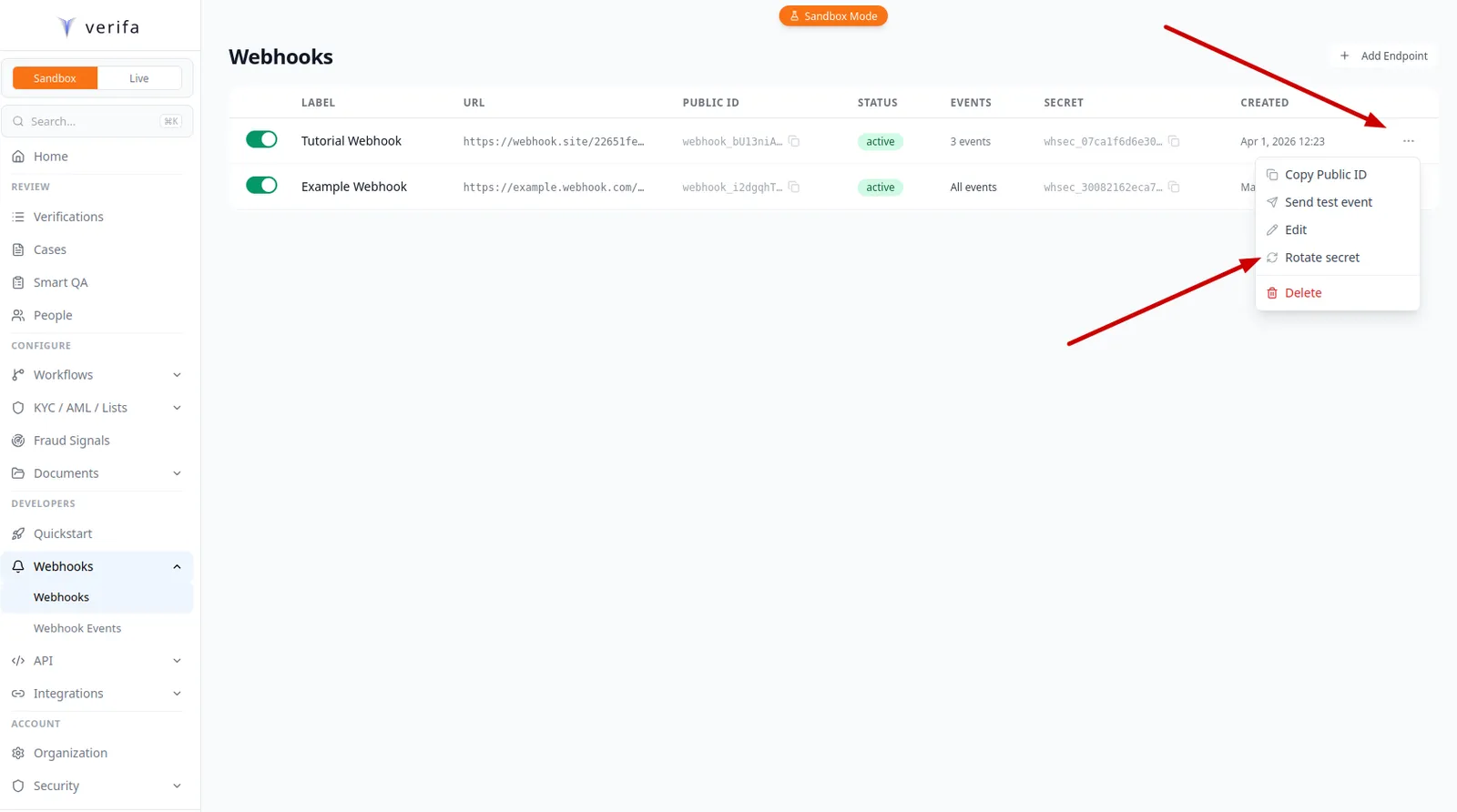Screen dimensions: 1457x812
Task: Click the Home icon in sidebar
Action: click(18, 157)
